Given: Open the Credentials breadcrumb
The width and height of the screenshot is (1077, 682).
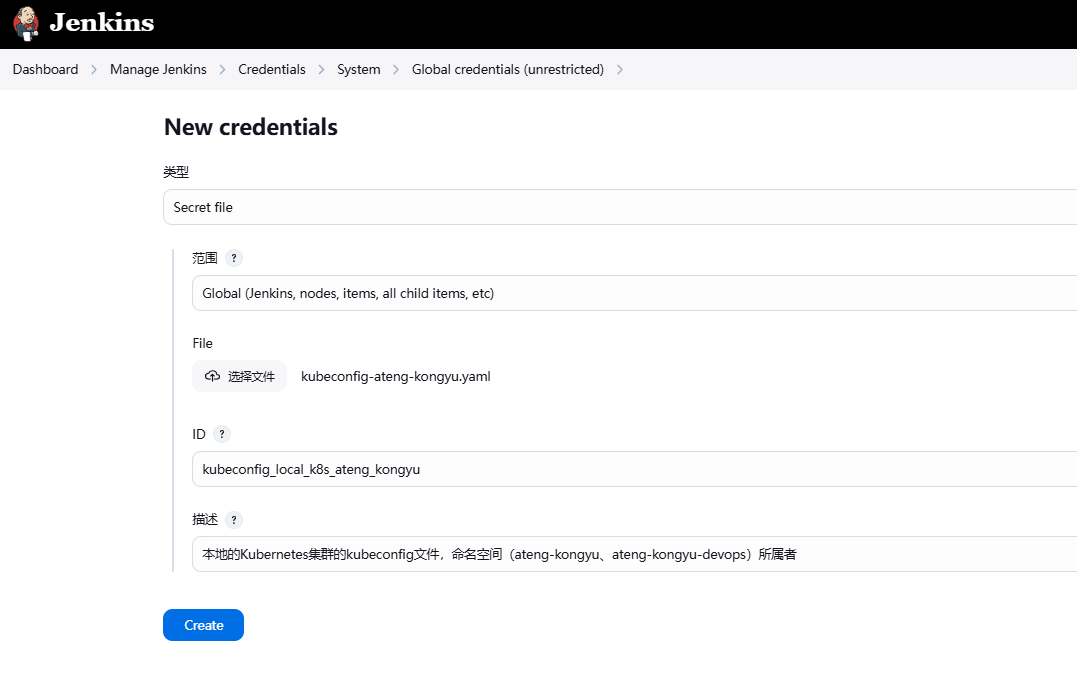Looking at the screenshot, I should click(x=271, y=69).
